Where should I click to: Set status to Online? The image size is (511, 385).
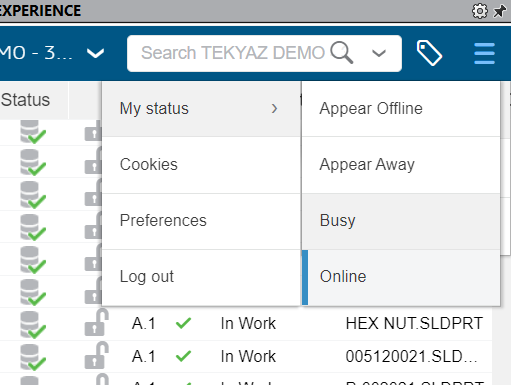point(401,277)
